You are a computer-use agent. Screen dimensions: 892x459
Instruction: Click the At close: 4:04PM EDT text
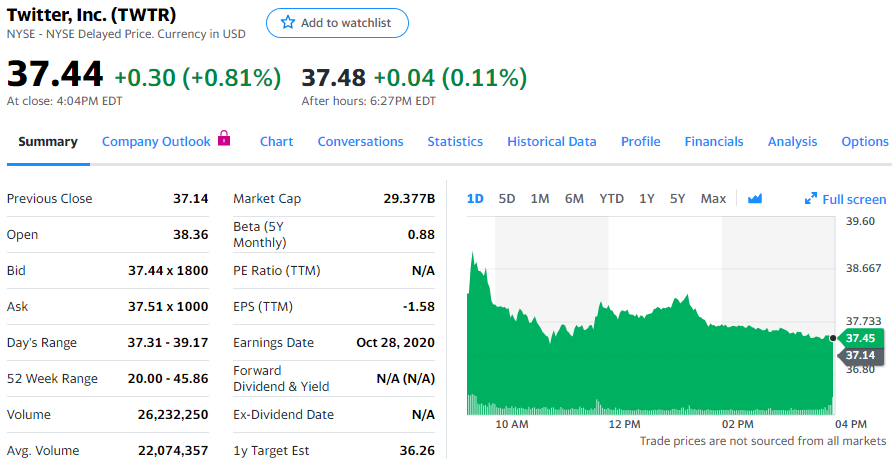64,101
